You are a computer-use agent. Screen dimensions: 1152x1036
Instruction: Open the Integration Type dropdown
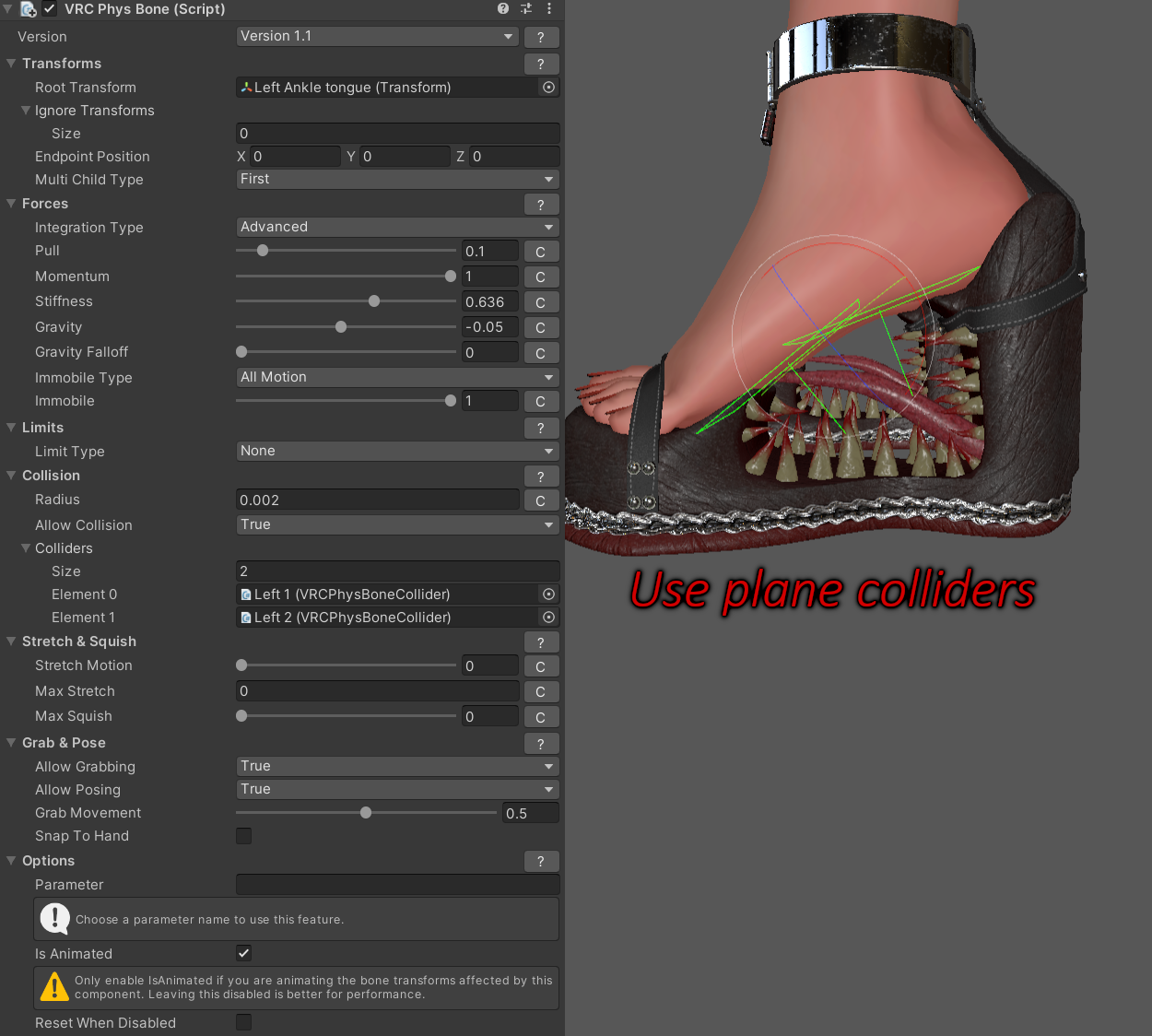[x=397, y=227]
